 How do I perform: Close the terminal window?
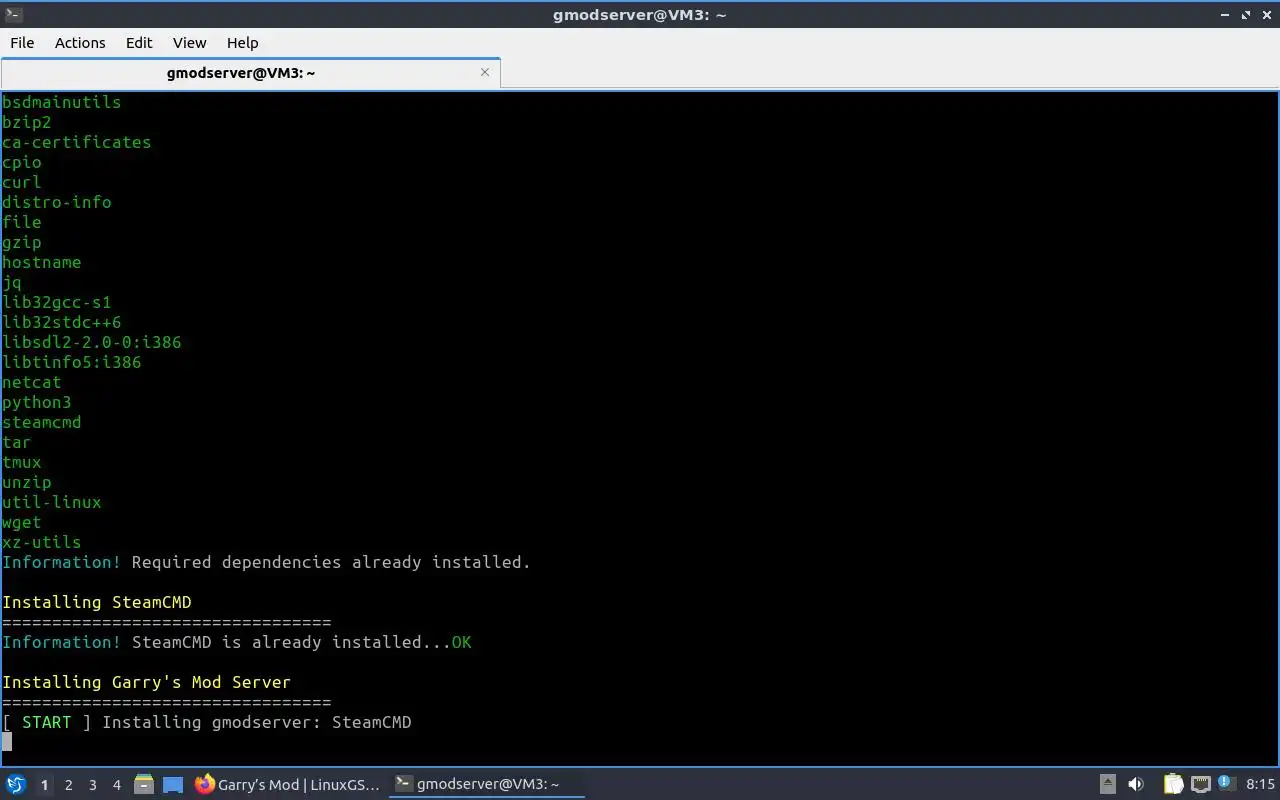(1266, 15)
